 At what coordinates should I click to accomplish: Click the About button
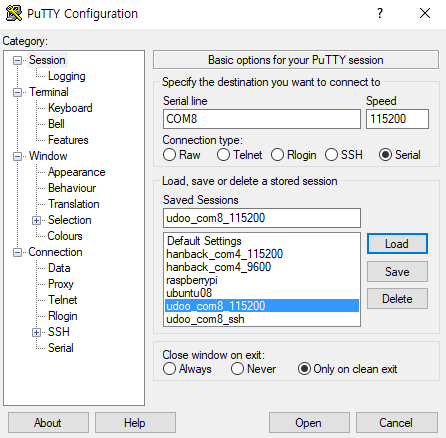tap(48, 423)
